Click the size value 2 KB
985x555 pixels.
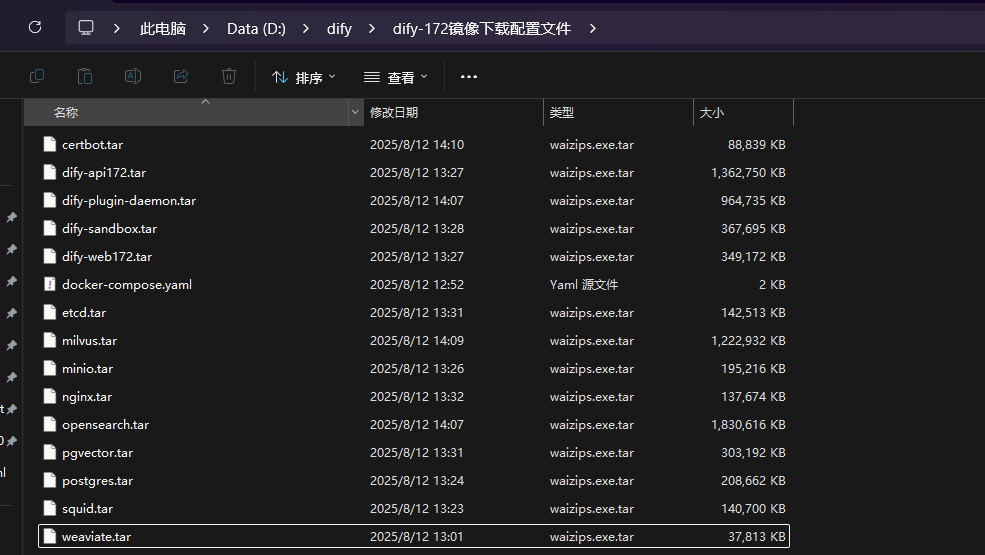click(x=772, y=284)
